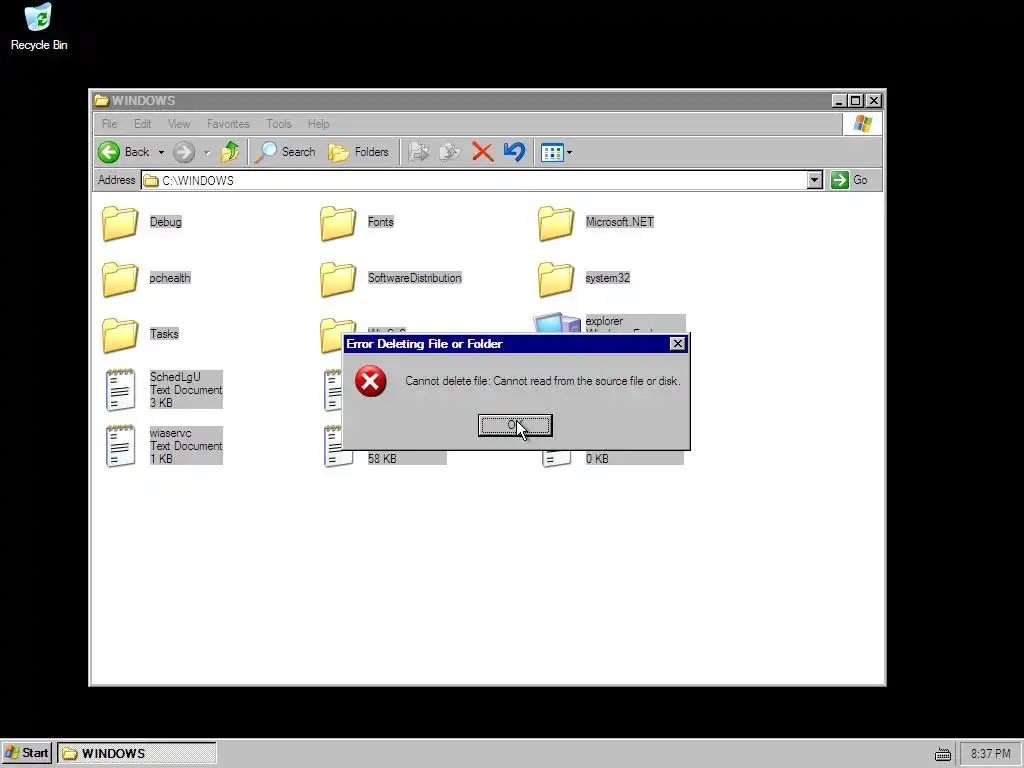This screenshot has width=1024, height=768.
Task: Minimize the WINDOWS explorer window
Action: (x=840, y=101)
